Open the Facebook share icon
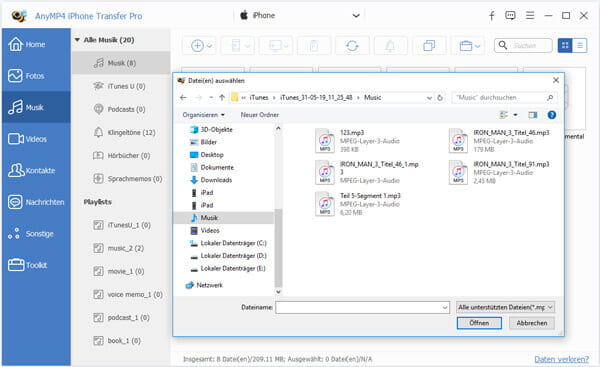The height and width of the screenshot is (367, 600). pos(492,16)
